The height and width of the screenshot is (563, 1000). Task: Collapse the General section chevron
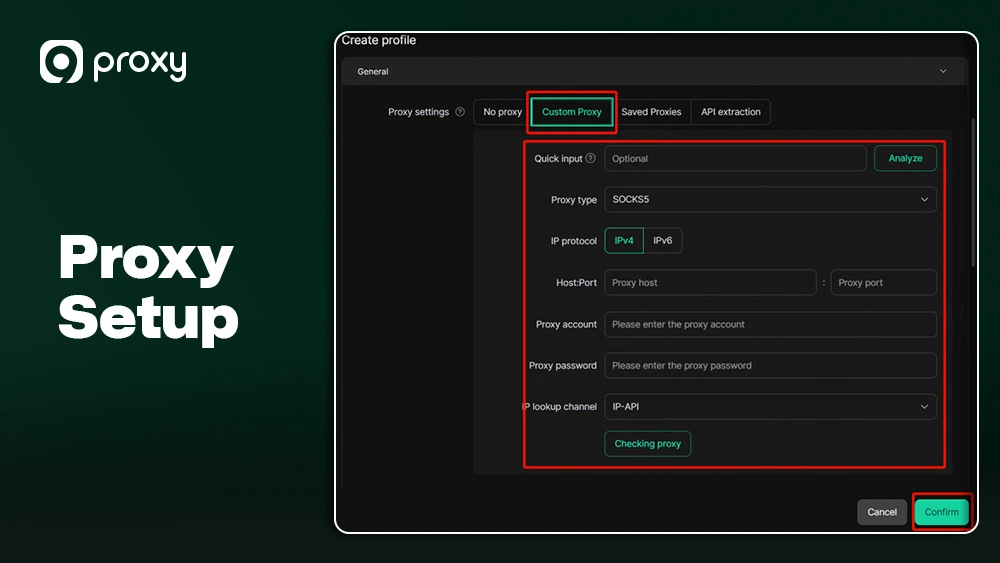point(943,71)
